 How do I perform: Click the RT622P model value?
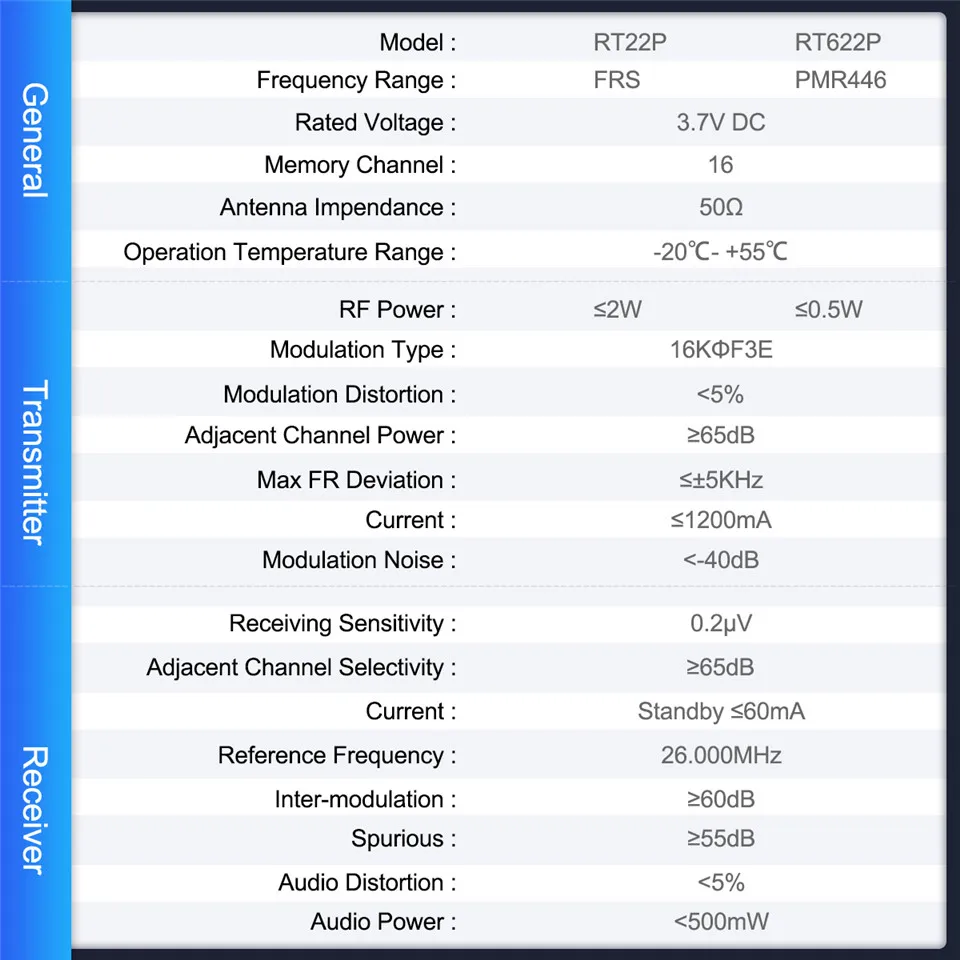coord(838,42)
